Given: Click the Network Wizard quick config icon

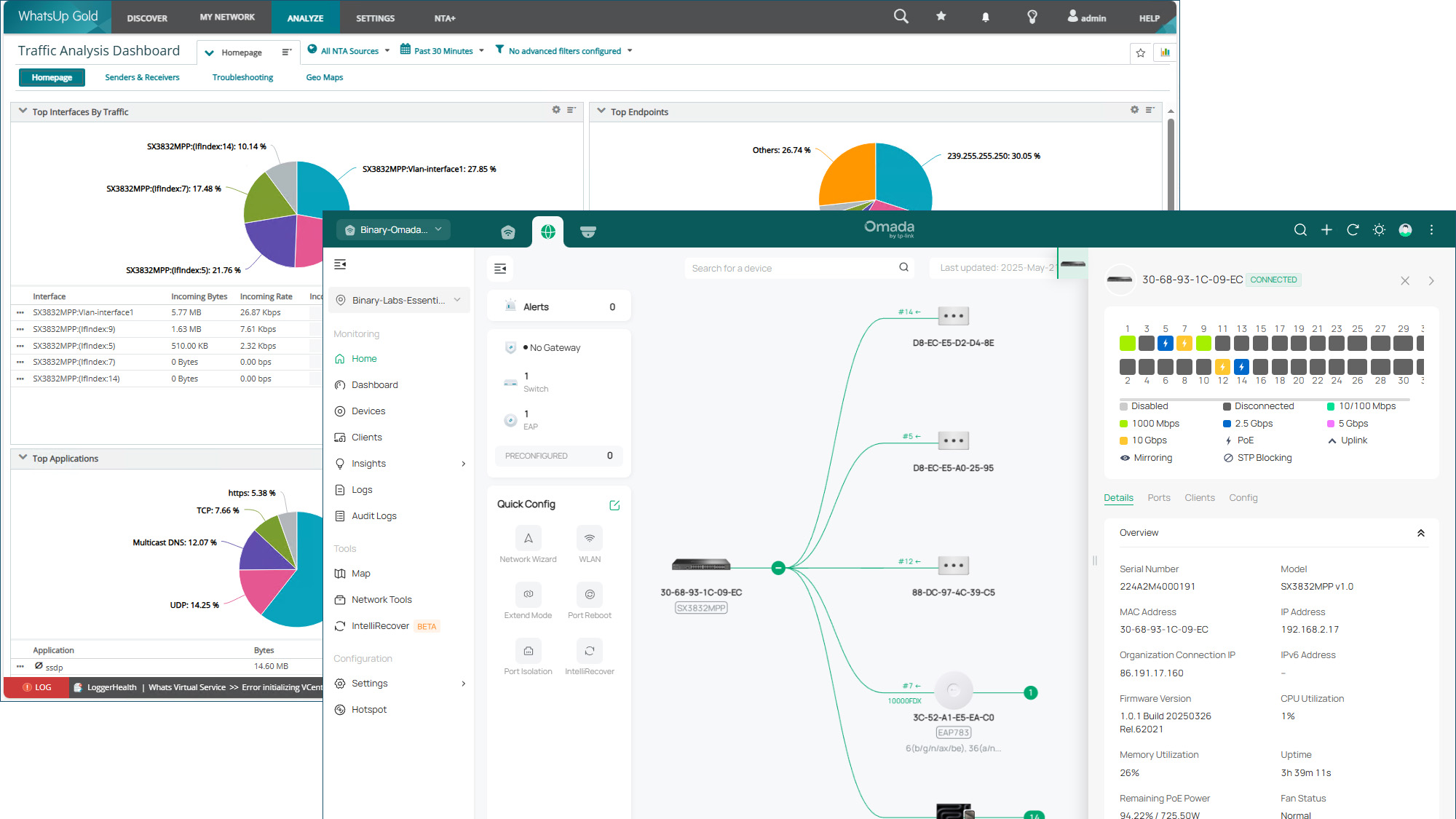Looking at the screenshot, I should click(529, 538).
